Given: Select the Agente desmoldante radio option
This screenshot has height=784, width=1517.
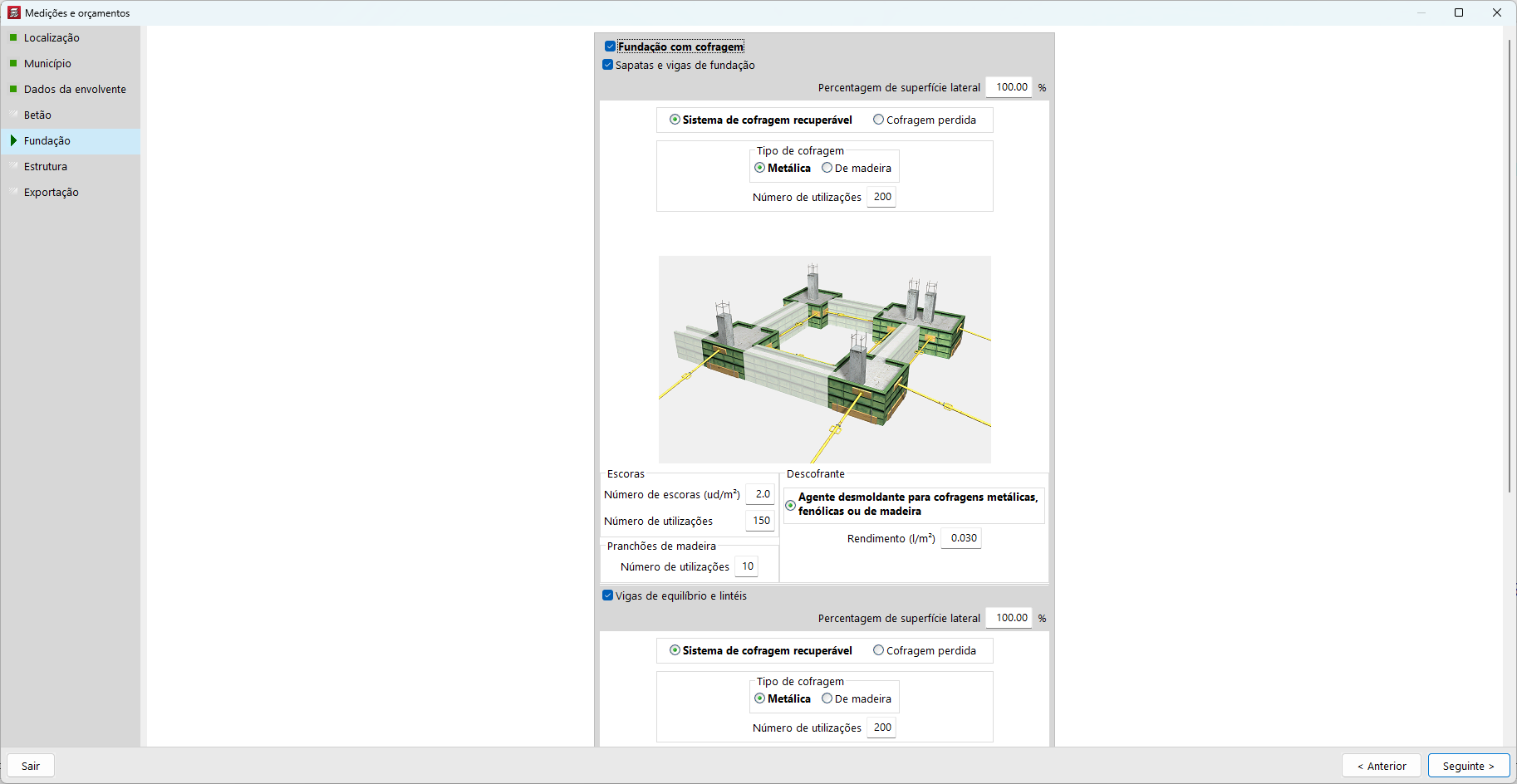Looking at the screenshot, I should pyautogui.click(x=790, y=505).
